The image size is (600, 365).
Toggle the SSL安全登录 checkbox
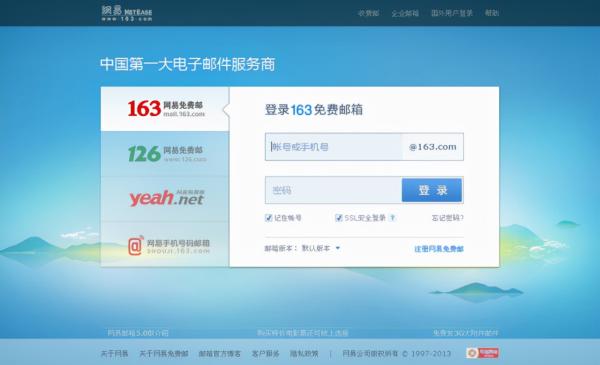(x=339, y=218)
